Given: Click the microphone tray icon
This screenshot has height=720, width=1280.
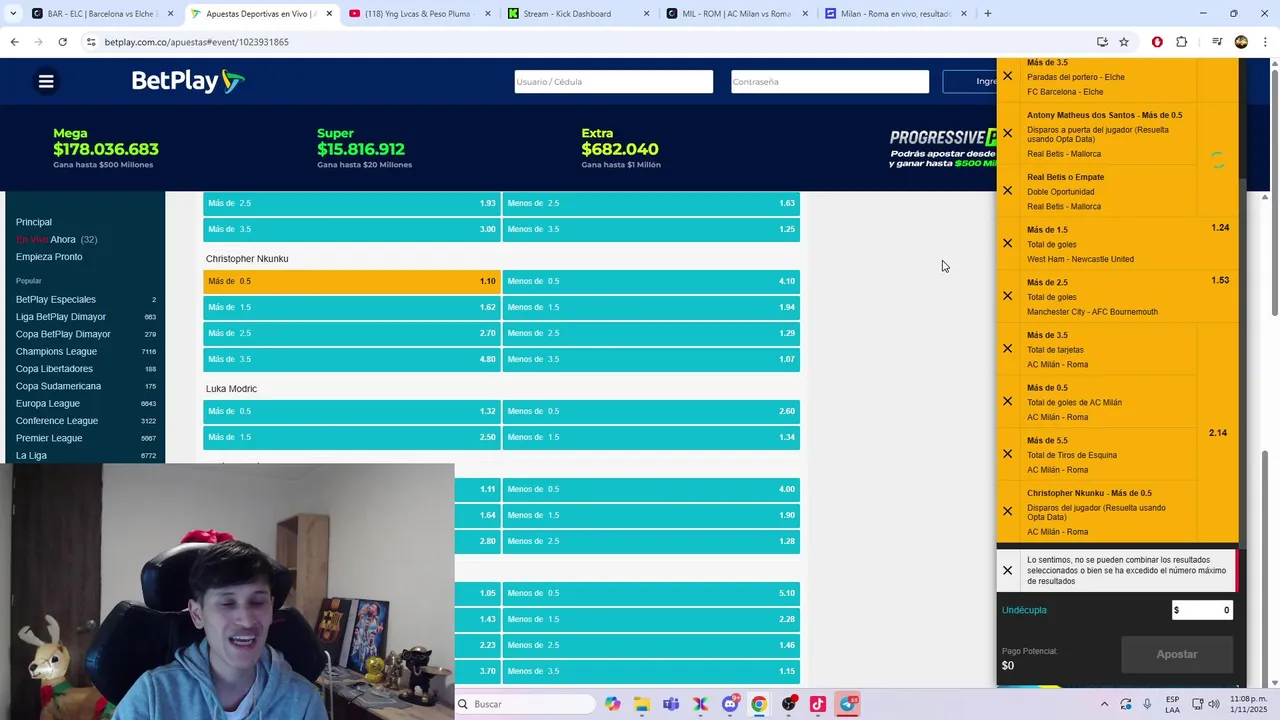Looking at the screenshot, I should pyautogui.click(x=1147, y=704).
